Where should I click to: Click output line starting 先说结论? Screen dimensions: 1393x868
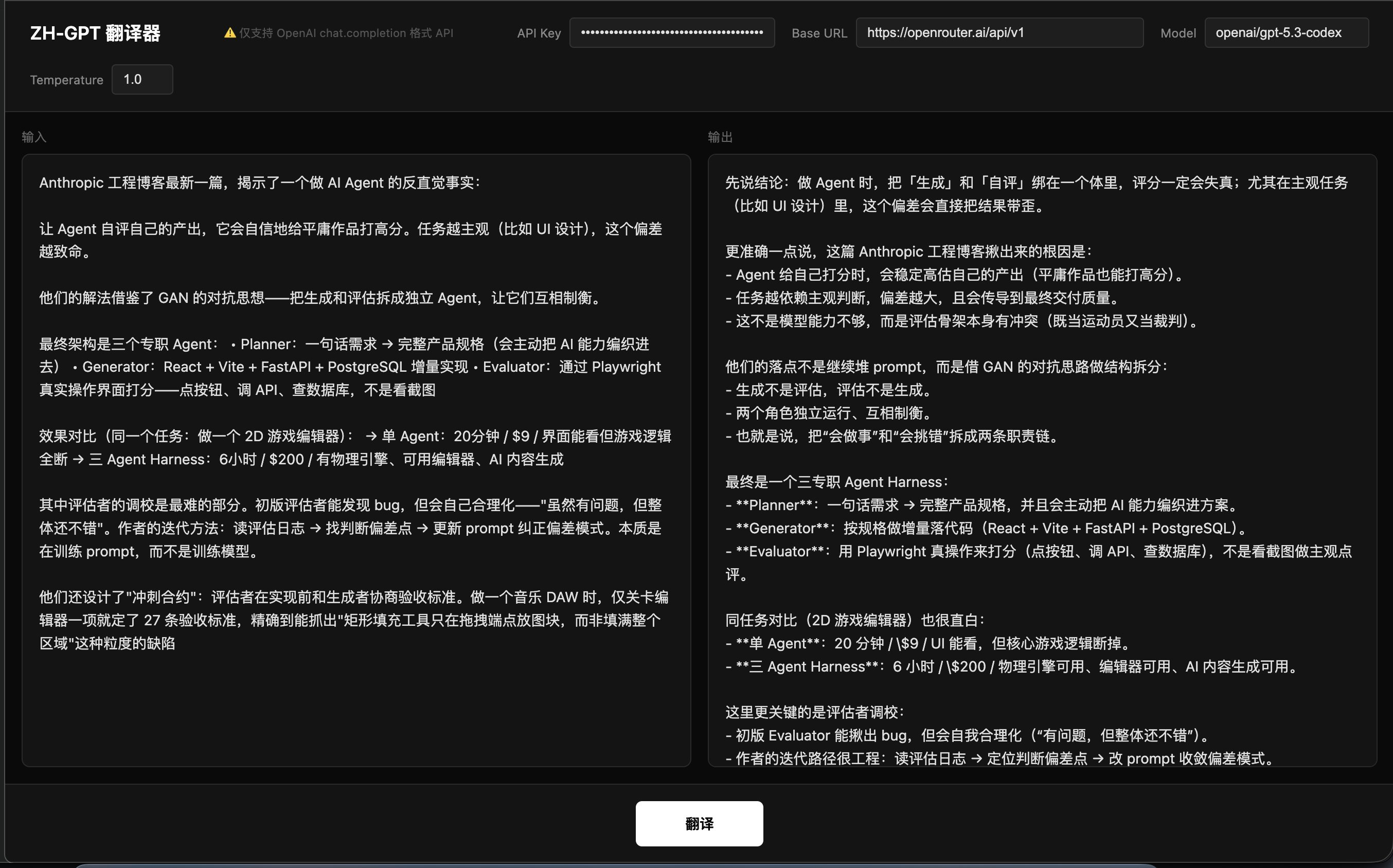1033,183
